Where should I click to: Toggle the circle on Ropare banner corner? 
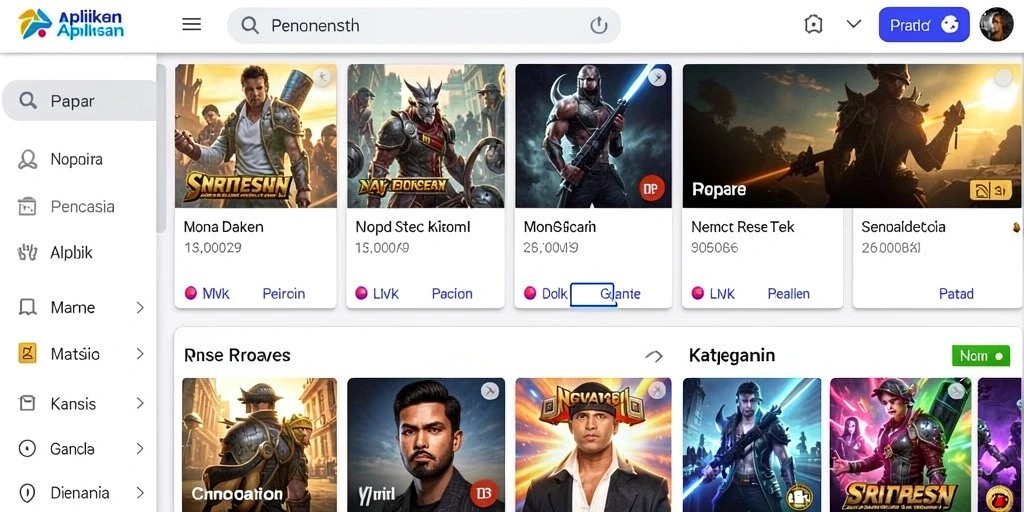[x=1003, y=78]
